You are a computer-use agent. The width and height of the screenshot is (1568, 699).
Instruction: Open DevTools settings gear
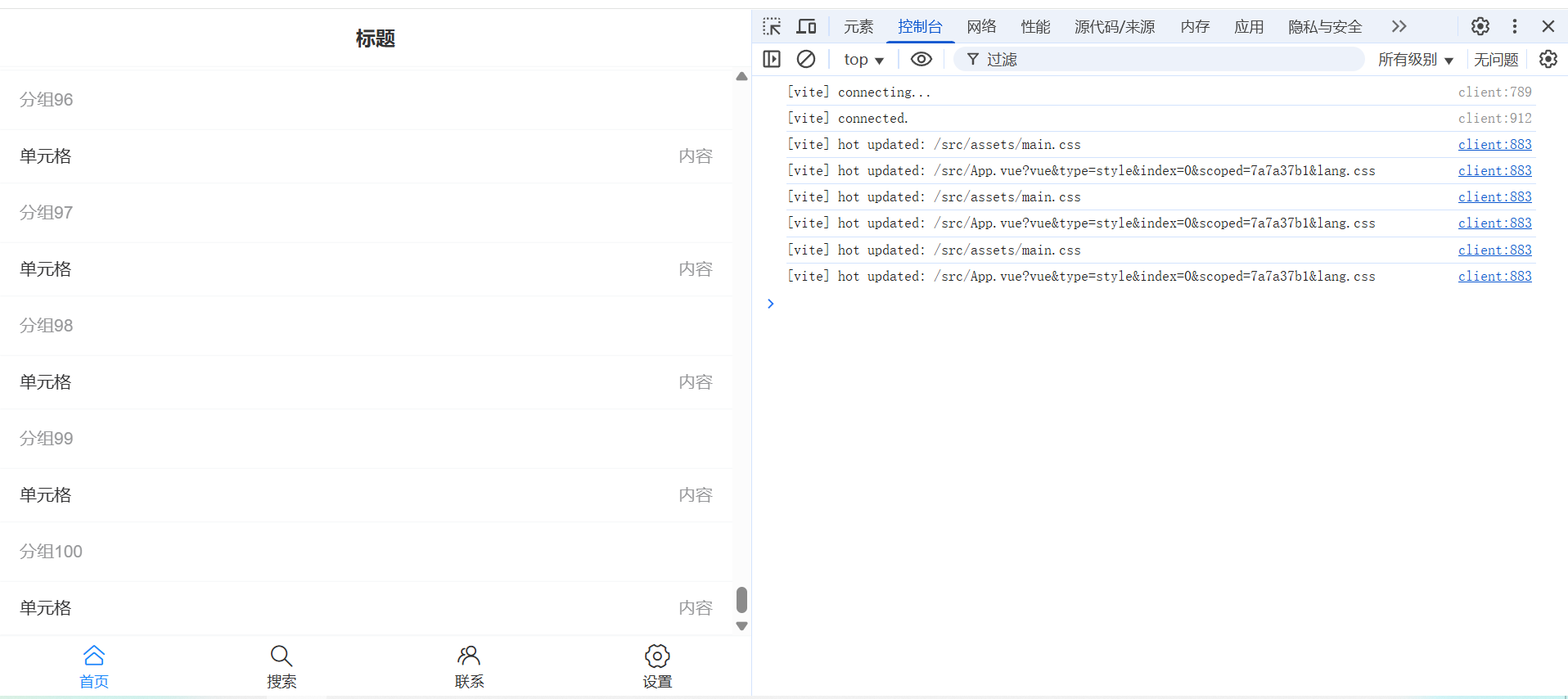(x=1480, y=26)
